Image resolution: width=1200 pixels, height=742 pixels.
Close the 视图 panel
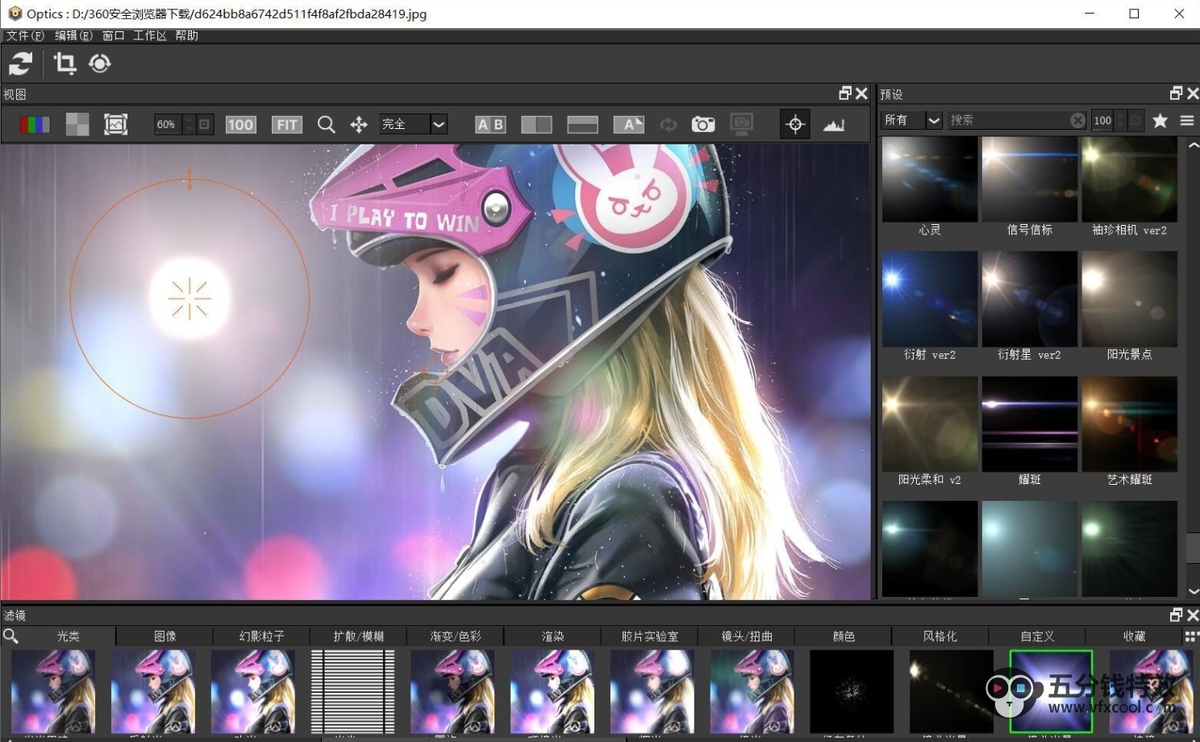[861, 94]
